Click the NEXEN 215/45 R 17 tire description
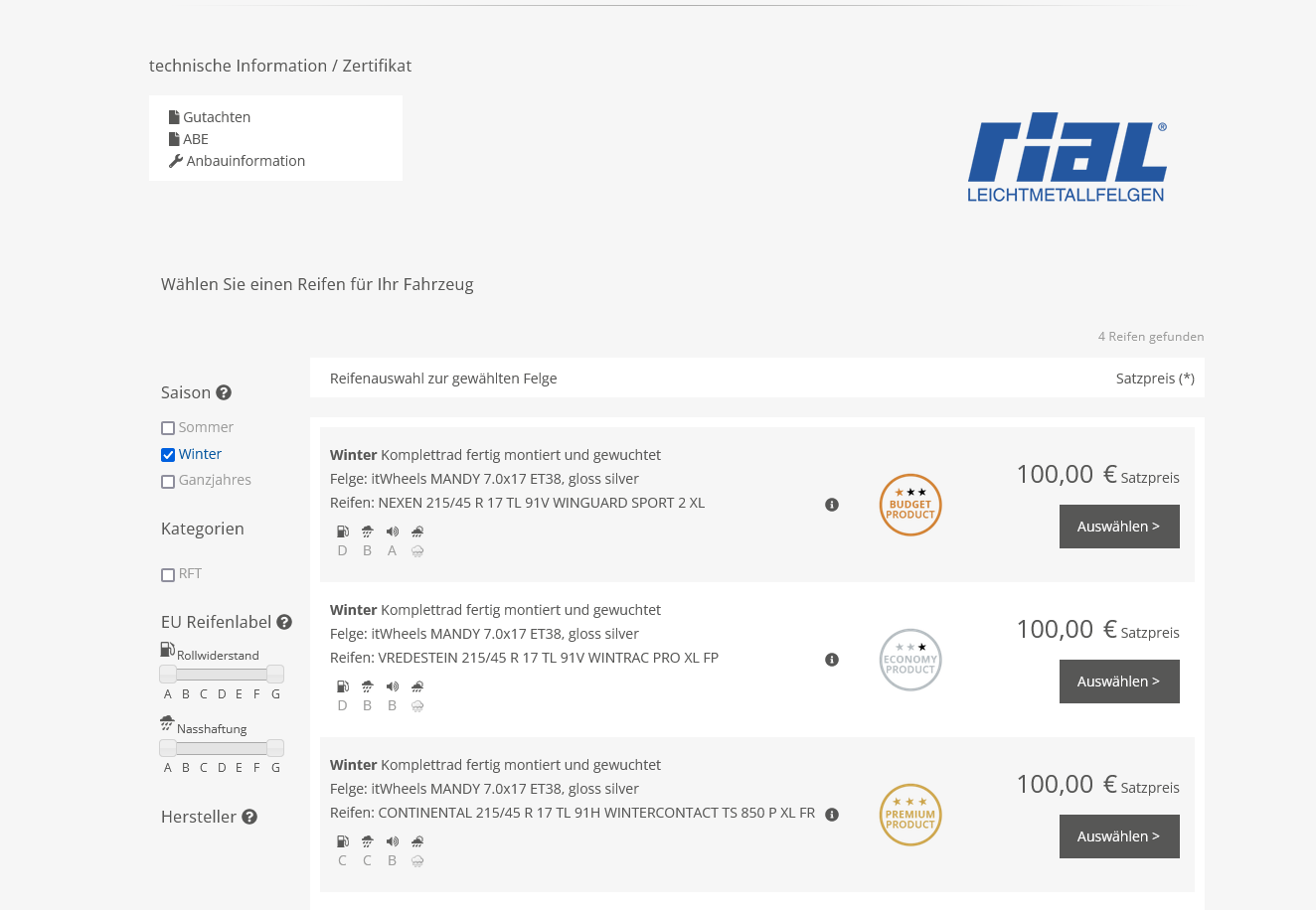This screenshot has height=910, width=1316. coord(517,503)
